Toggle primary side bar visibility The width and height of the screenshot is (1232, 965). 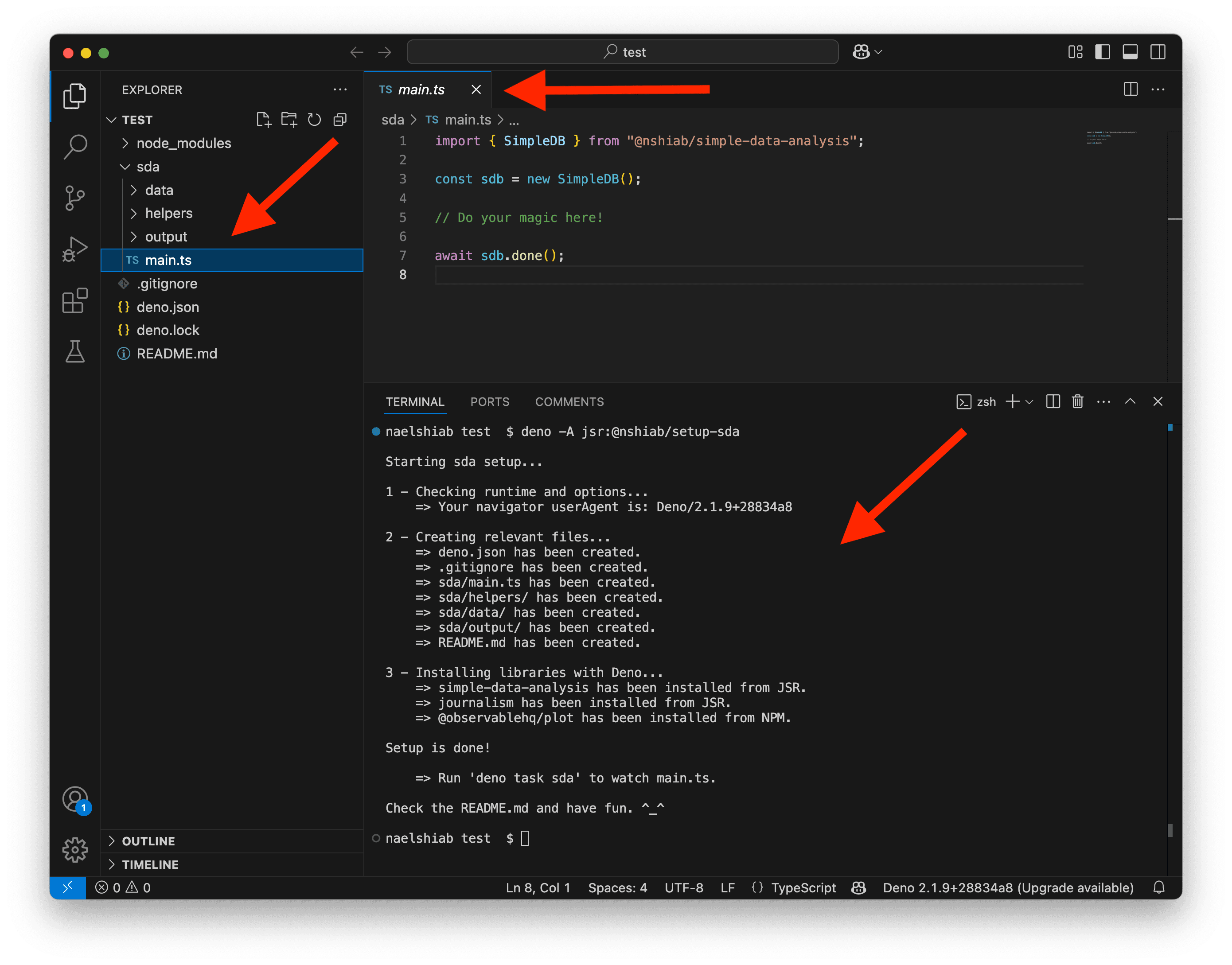click(x=1103, y=52)
